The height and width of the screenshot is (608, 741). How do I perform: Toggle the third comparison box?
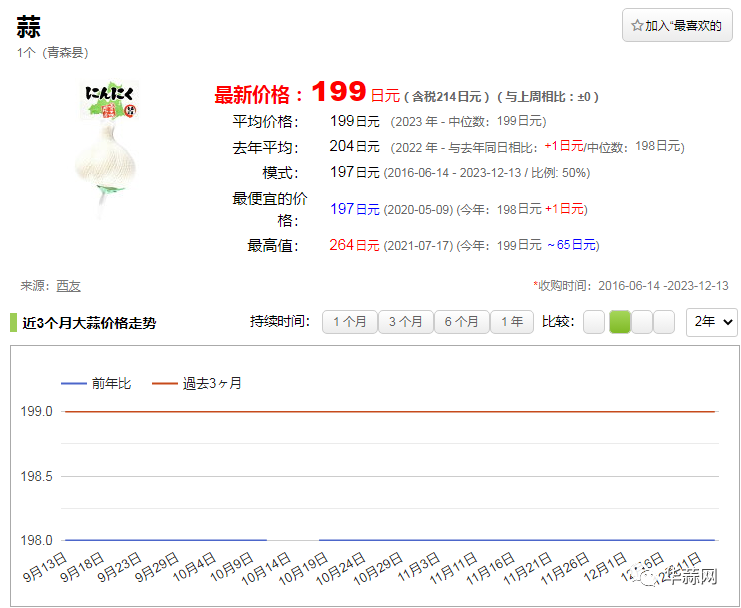(x=642, y=322)
